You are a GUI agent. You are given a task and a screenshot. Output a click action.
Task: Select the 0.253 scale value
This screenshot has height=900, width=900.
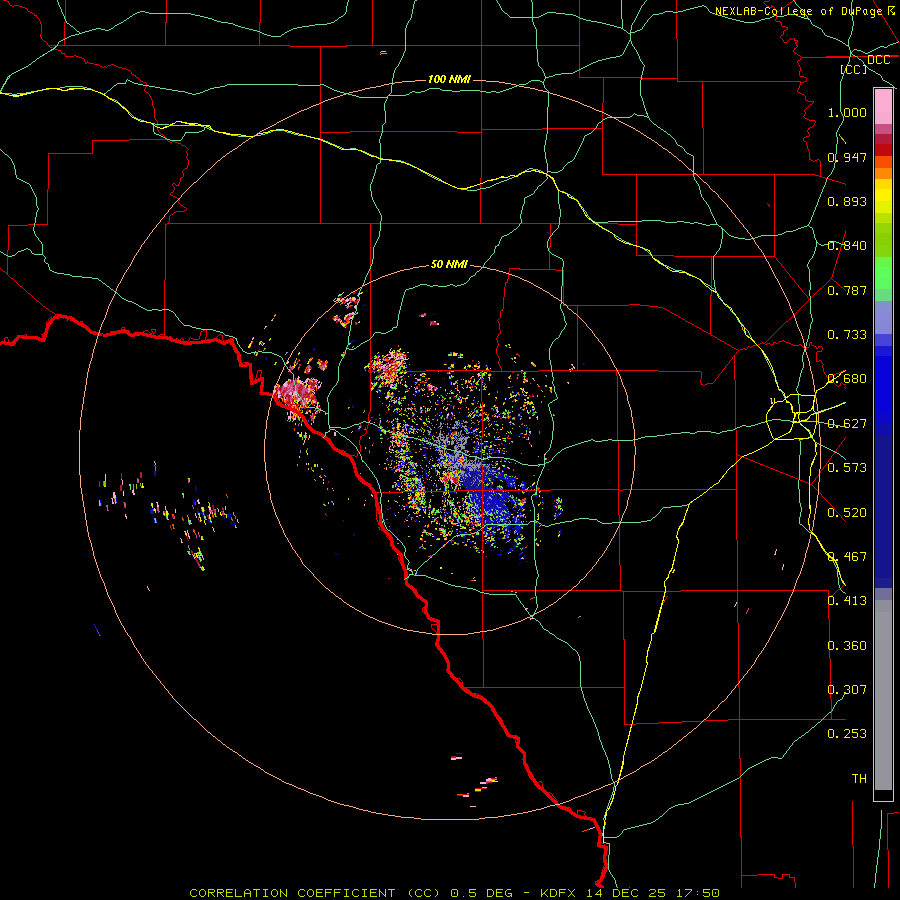click(x=847, y=734)
